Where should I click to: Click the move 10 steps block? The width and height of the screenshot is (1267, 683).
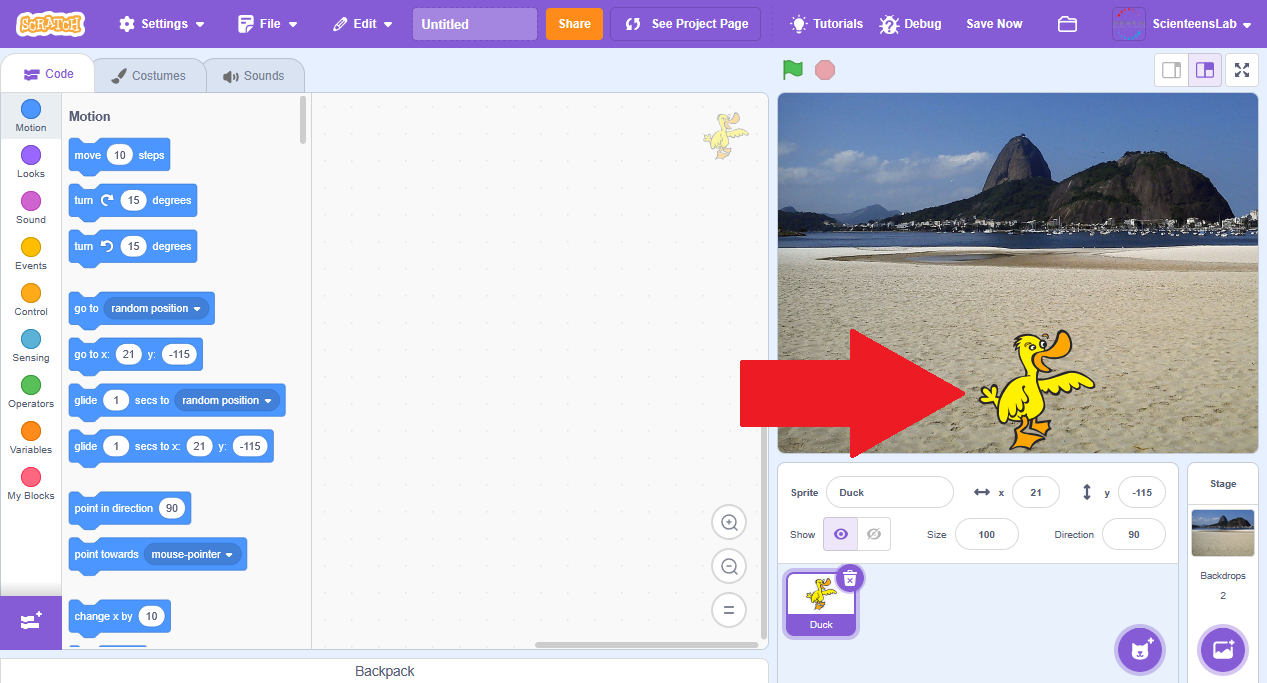[119, 155]
